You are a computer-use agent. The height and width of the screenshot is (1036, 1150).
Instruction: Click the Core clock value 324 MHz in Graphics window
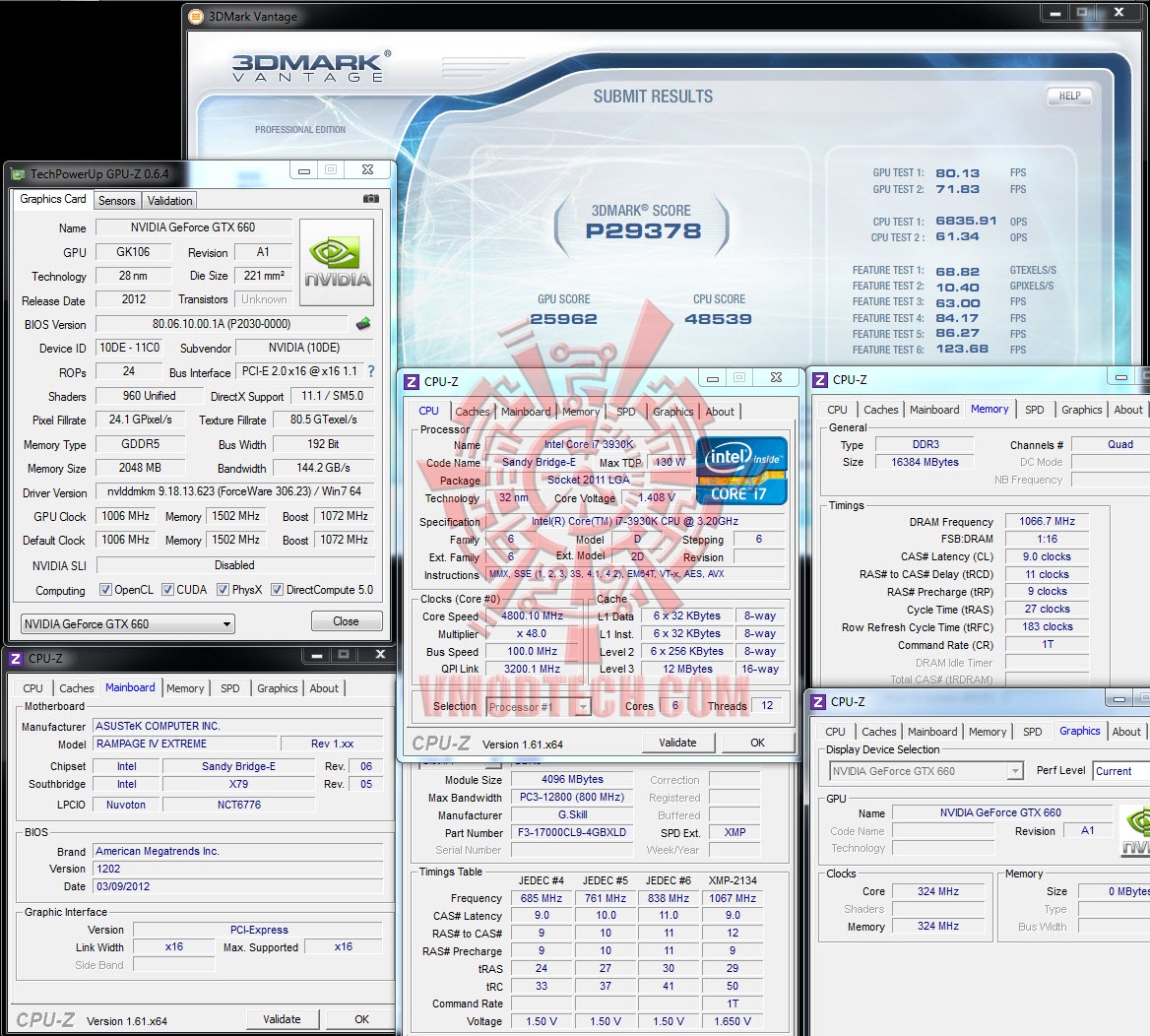pos(937,891)
